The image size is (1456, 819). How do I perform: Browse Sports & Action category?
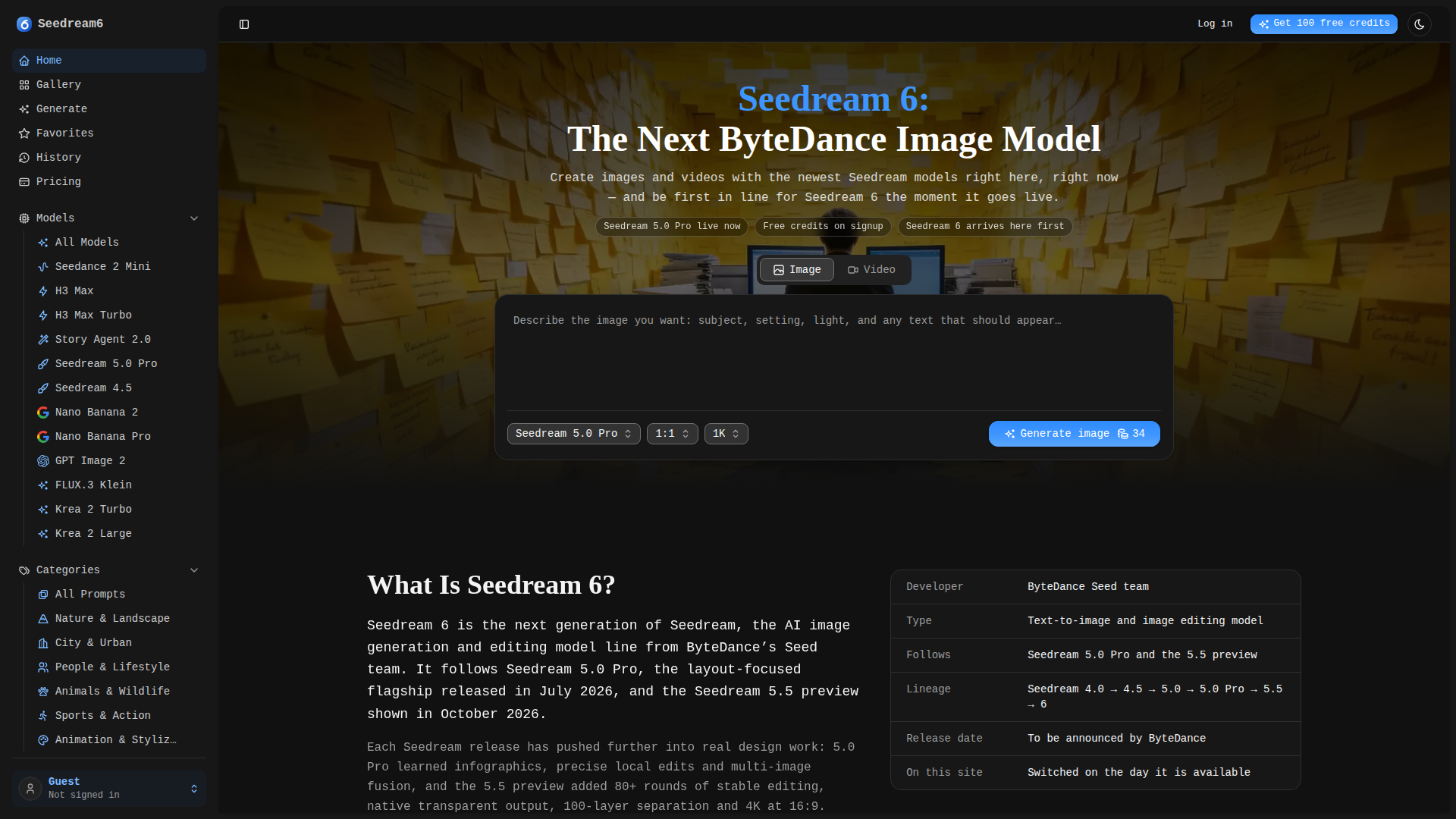(x=118, y=716)
